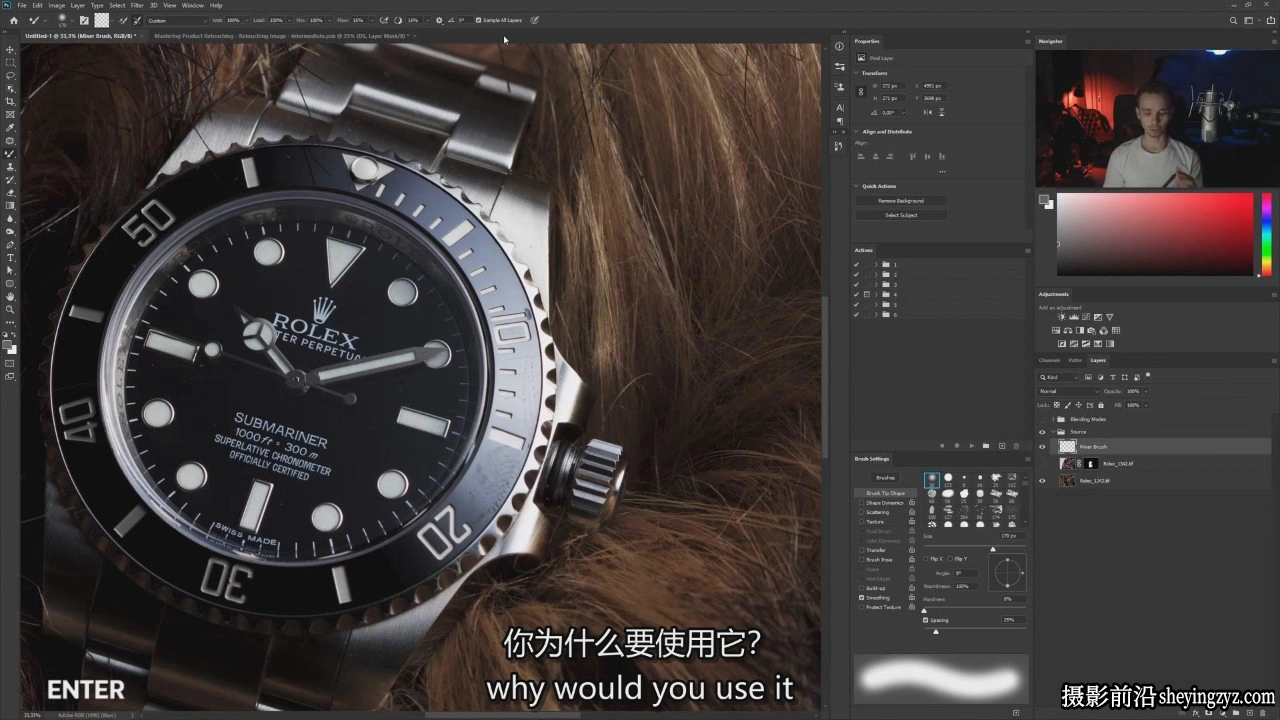The image size is (1280, 720).
Task: Click the foreground color swatch in Color panel
Action: [1045, 200]
